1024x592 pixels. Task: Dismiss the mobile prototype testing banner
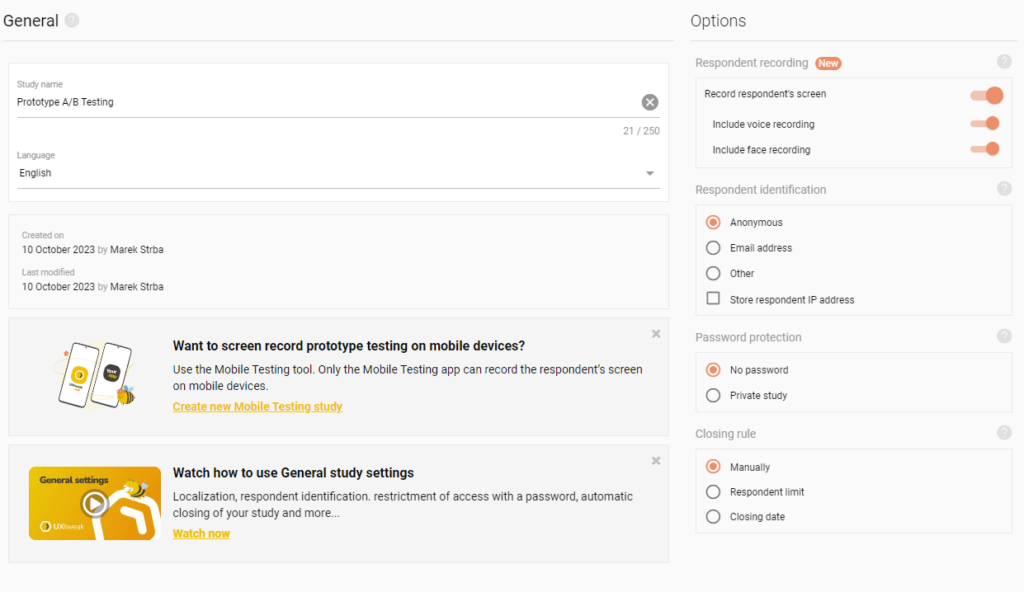656,334
